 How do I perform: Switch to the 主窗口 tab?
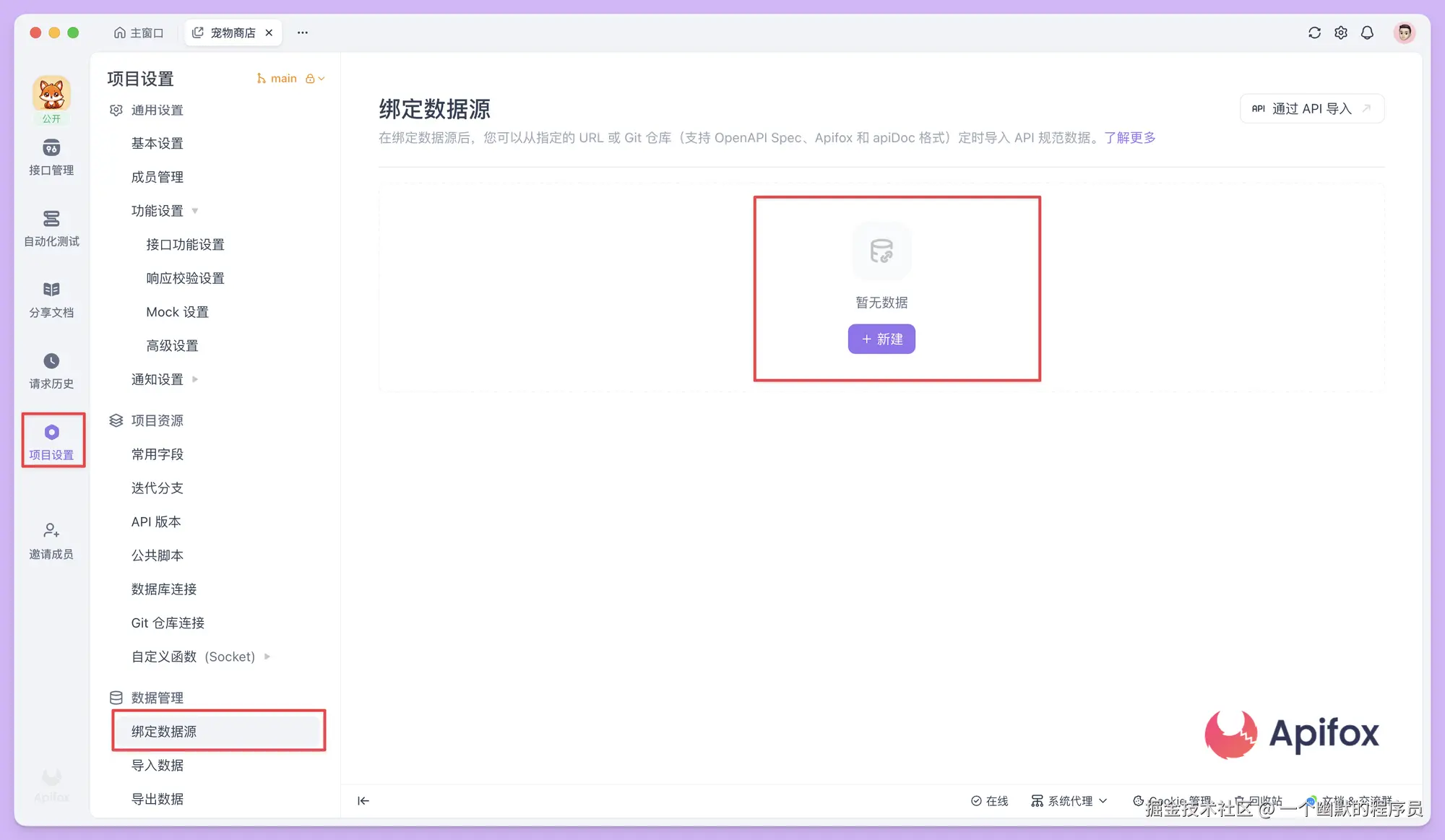coord(139,33)
